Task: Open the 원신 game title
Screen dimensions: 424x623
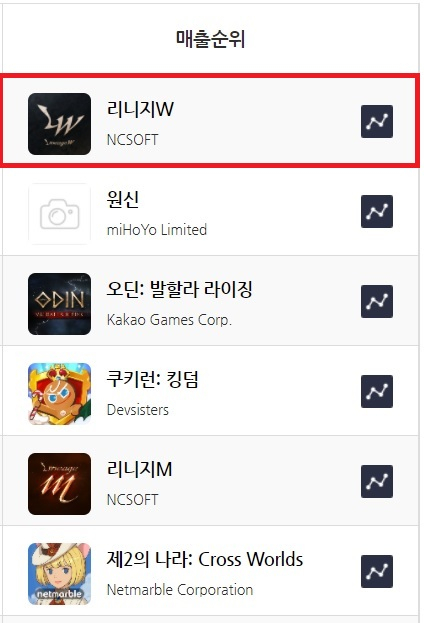Action: (x=123, y=199)
